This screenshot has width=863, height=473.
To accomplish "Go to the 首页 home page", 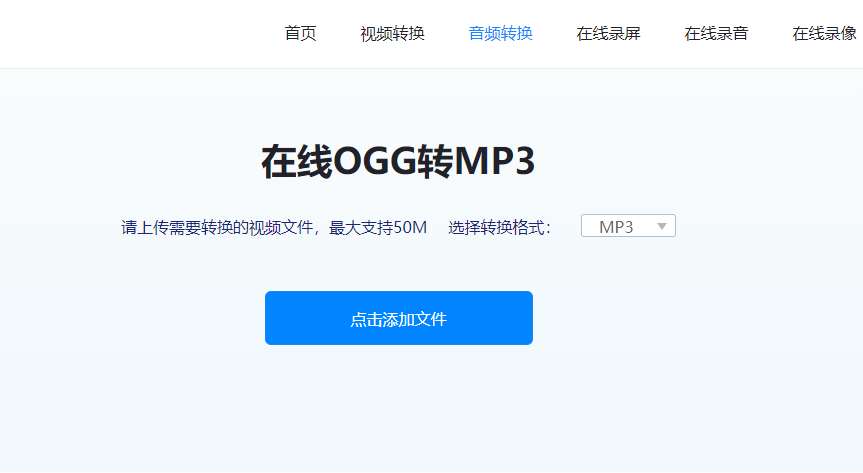I will [x=300, y=33].
